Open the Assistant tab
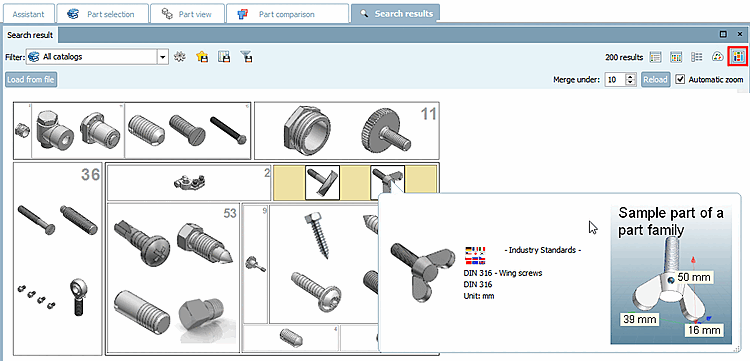 (29, 14)
